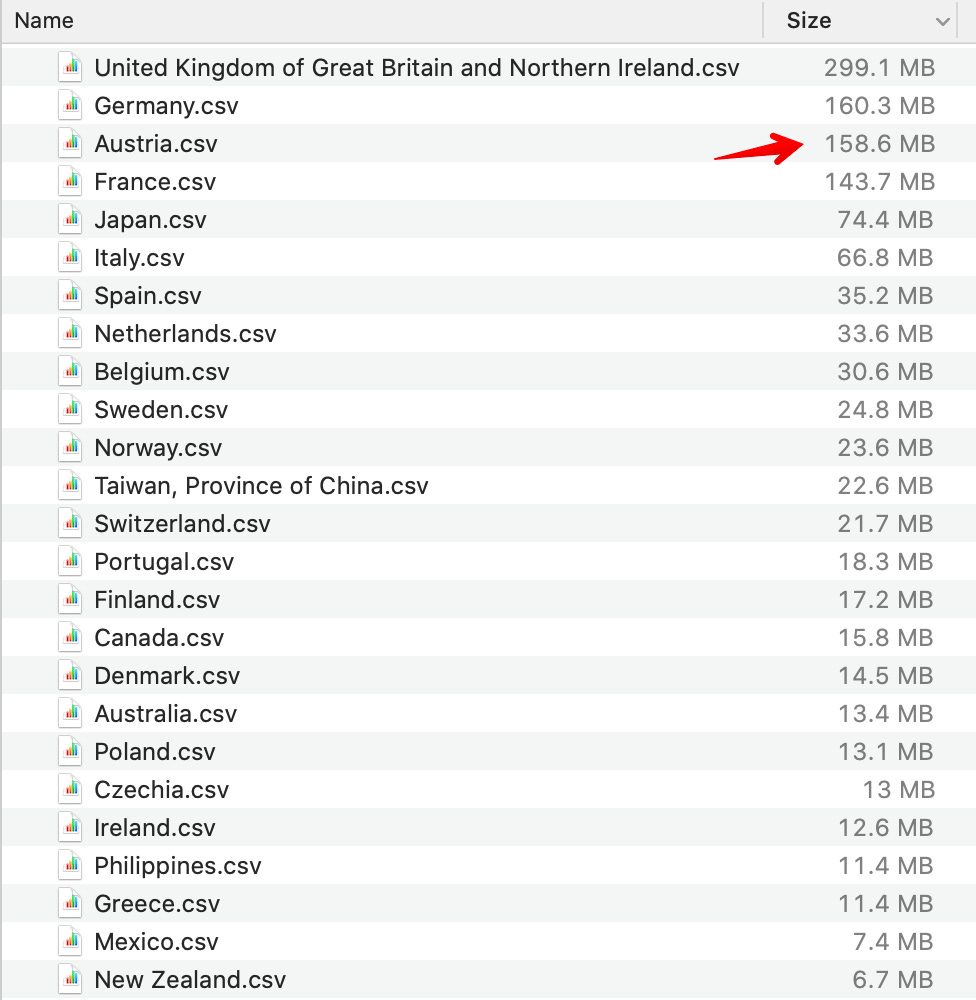Image resolution: width=976 pixels, height=1000 pixels.
Task: Select the Norway.csv file name
Action: click(158, 448)
